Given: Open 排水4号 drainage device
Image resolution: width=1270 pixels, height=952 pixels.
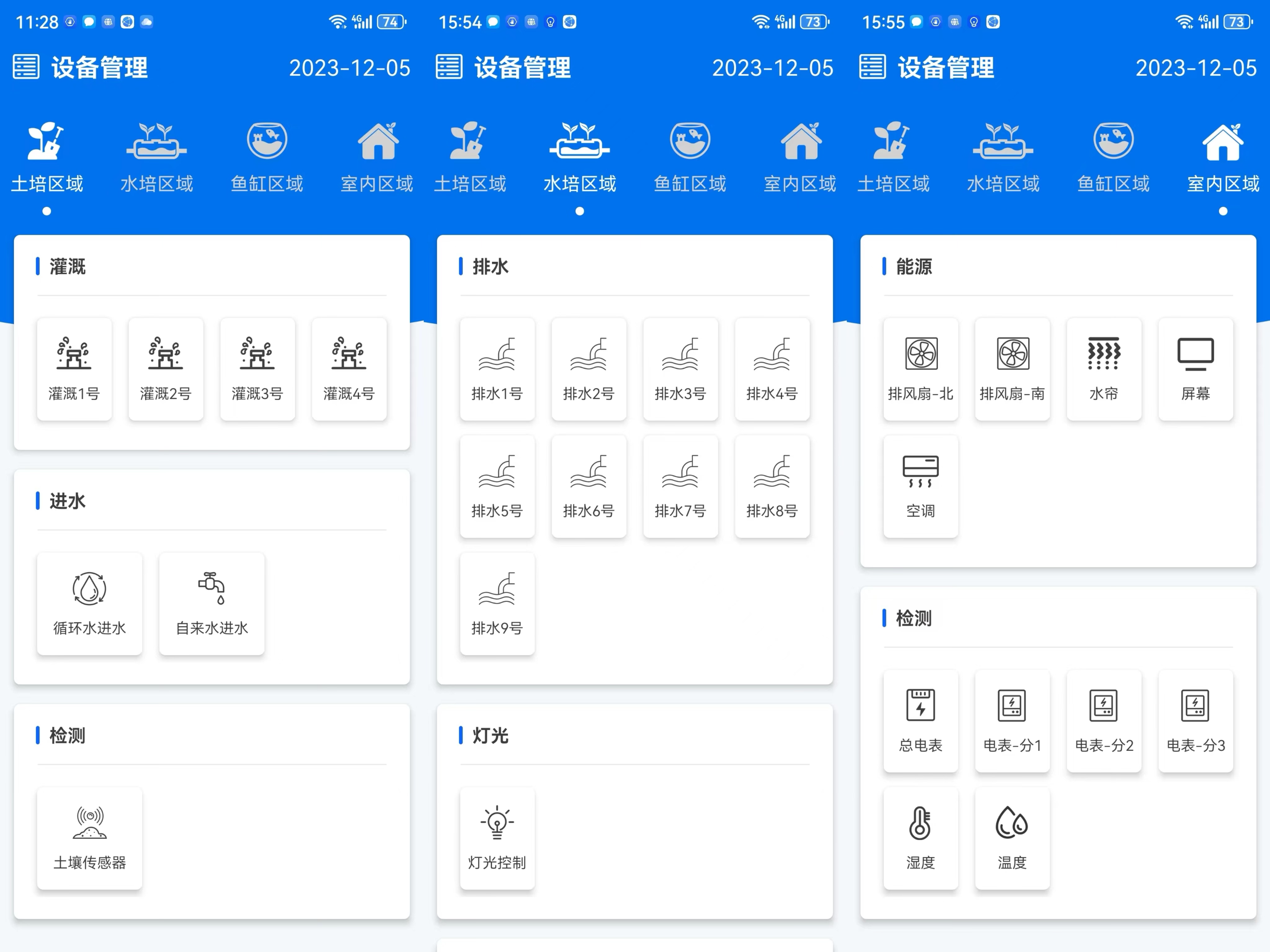Looking at the screenshot, I should (x=772, y=369).
